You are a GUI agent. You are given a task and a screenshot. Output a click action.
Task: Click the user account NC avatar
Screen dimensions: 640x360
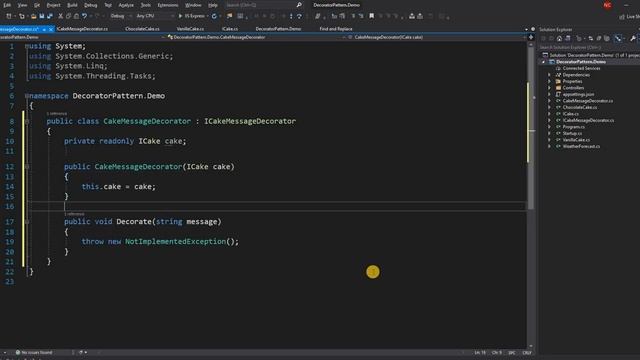click(x=607, y=5)
